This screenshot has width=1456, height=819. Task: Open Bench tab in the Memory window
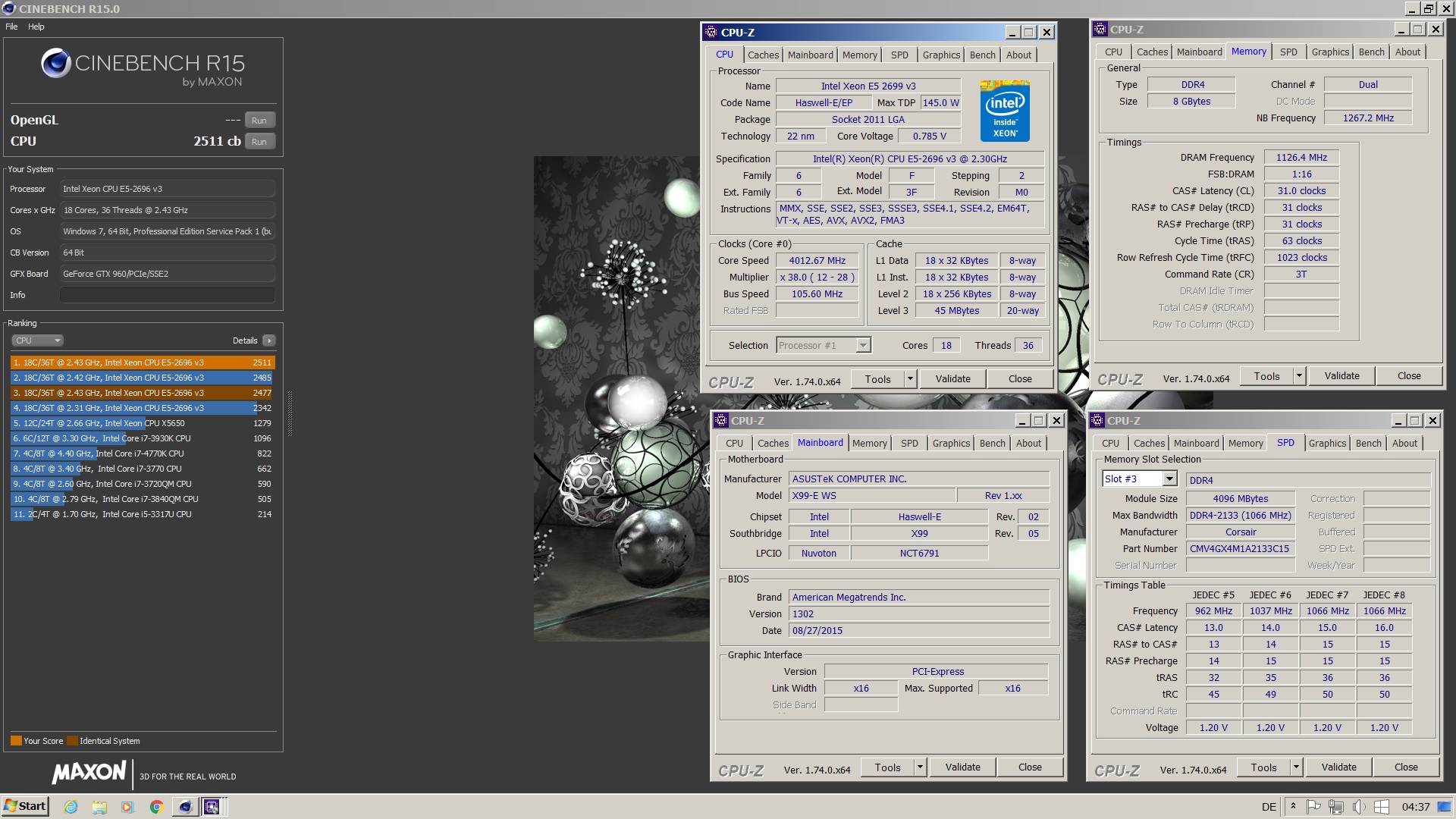1371,52
